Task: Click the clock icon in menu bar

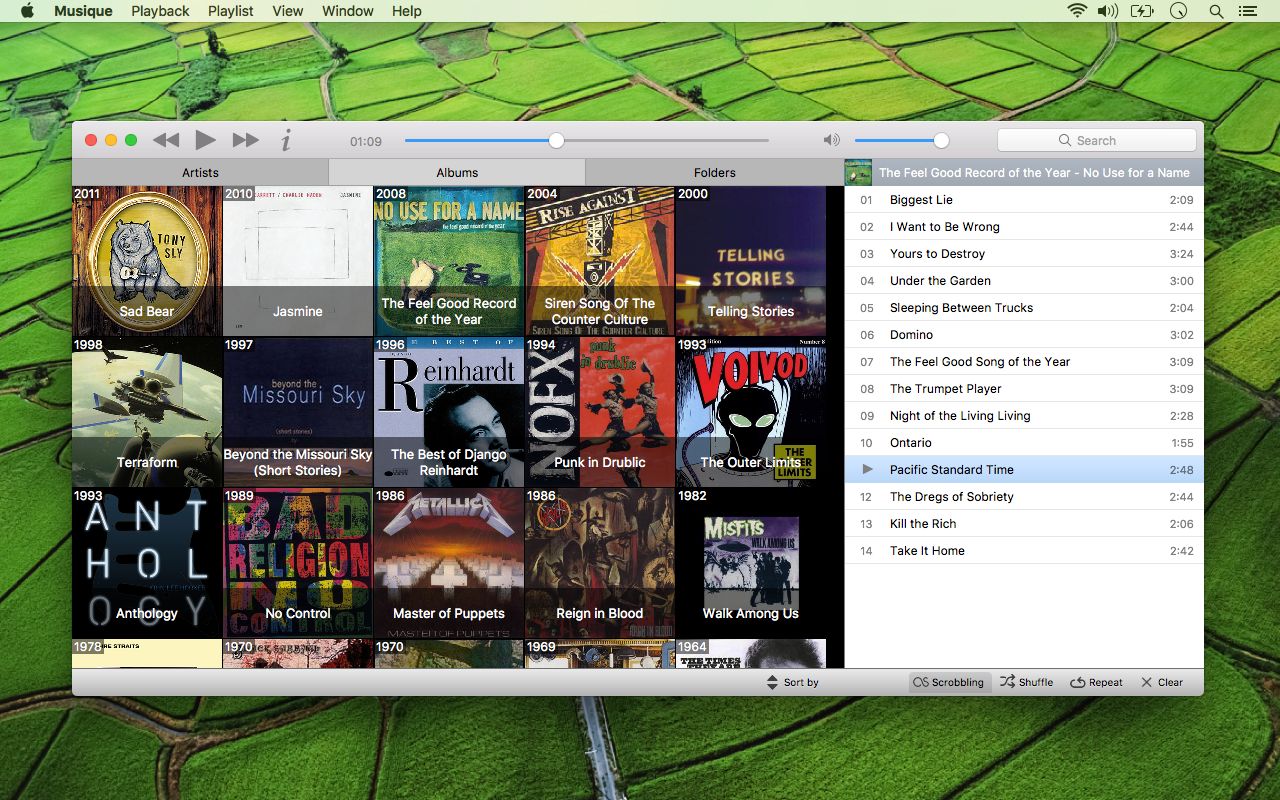Action: click(x=1179, y=11)
